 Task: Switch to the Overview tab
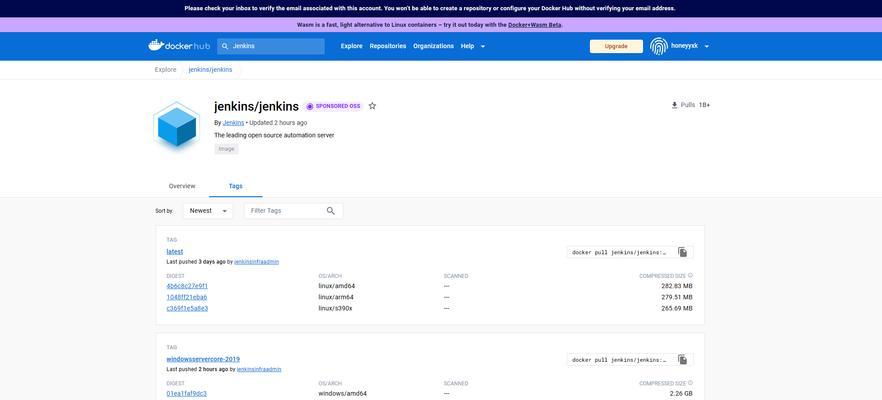[x=182, y=186]
